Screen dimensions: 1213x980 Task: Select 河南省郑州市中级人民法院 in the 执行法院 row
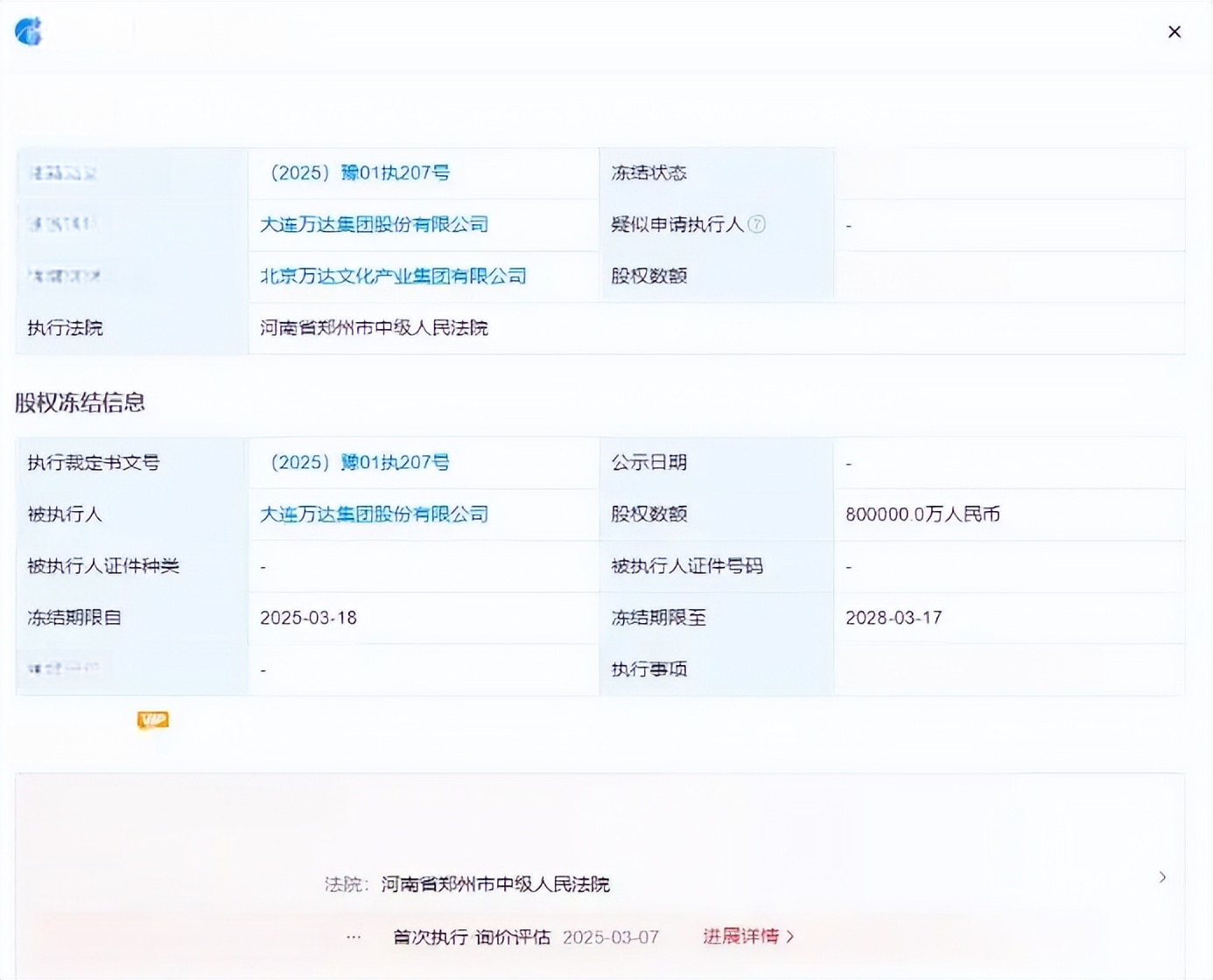pos(375,328)
